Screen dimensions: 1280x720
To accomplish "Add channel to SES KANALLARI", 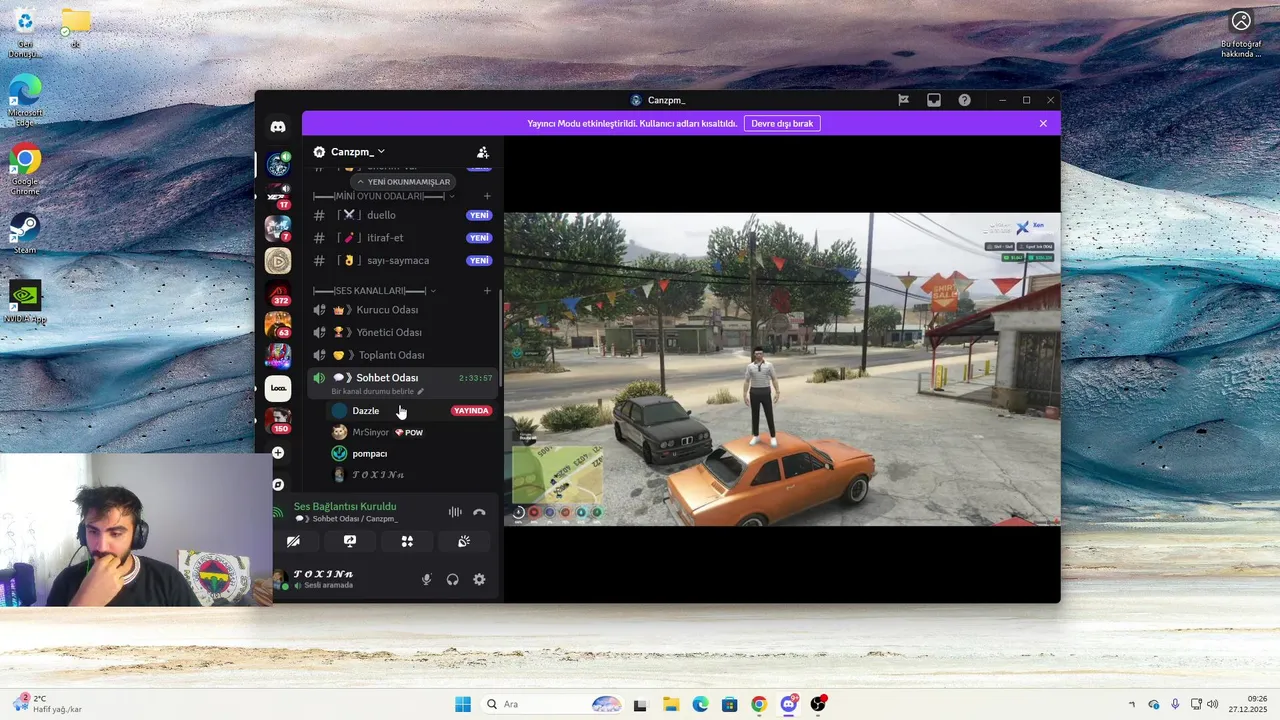I will point(487,291).
